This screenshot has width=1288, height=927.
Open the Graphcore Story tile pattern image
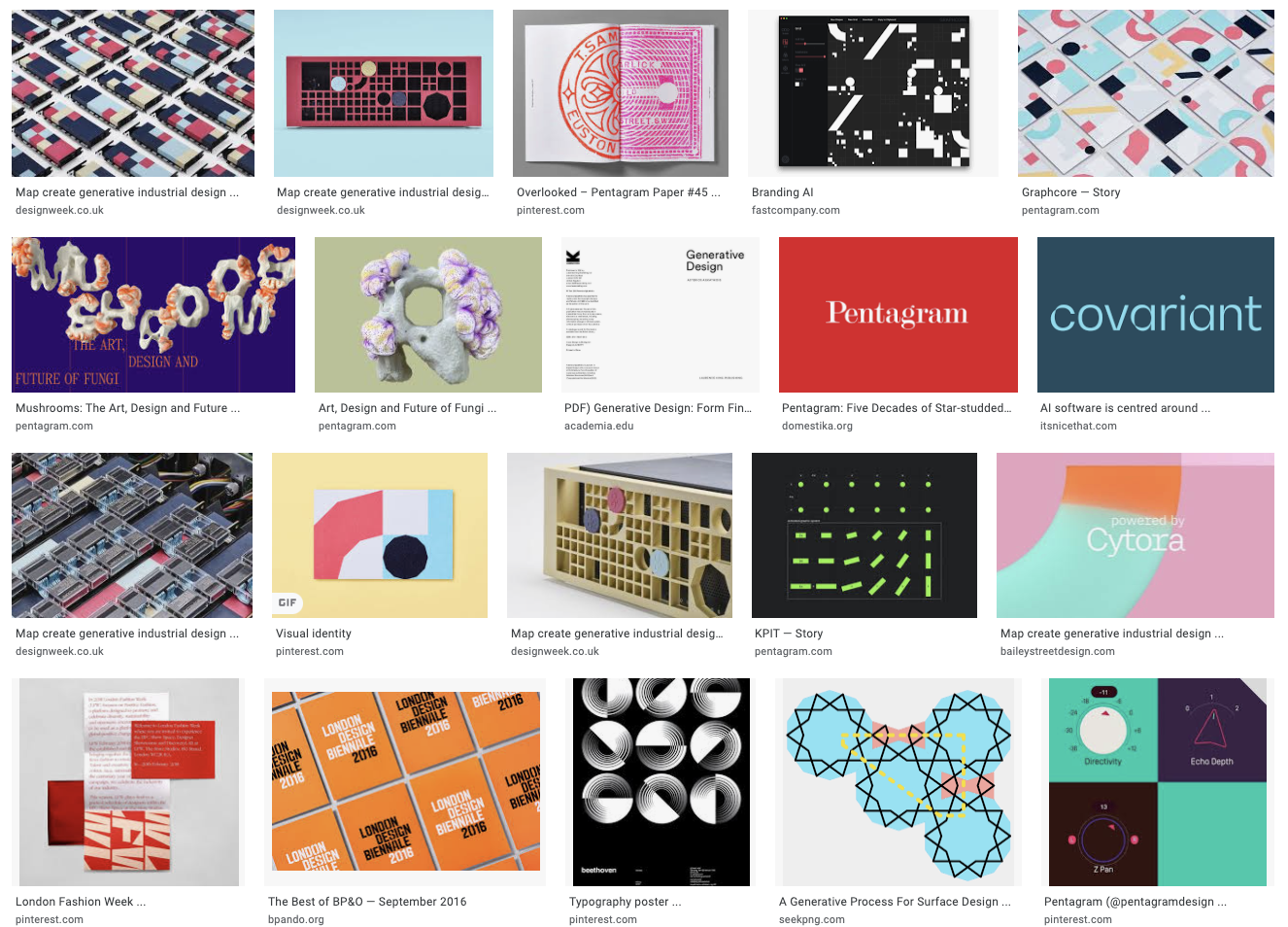point(1146,93)
